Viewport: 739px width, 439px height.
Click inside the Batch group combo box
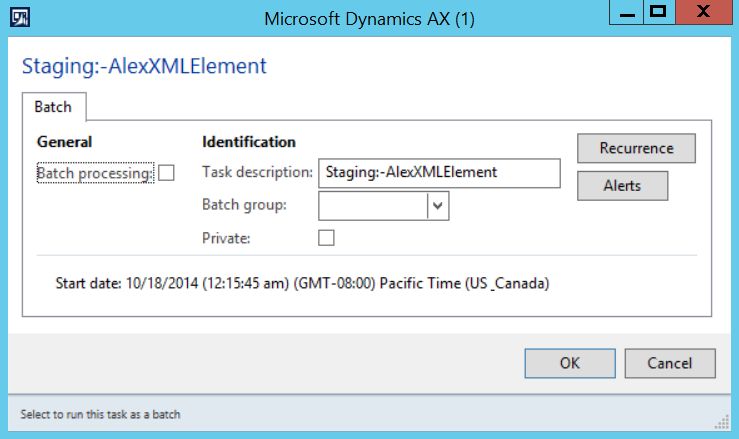coord(372,205)
